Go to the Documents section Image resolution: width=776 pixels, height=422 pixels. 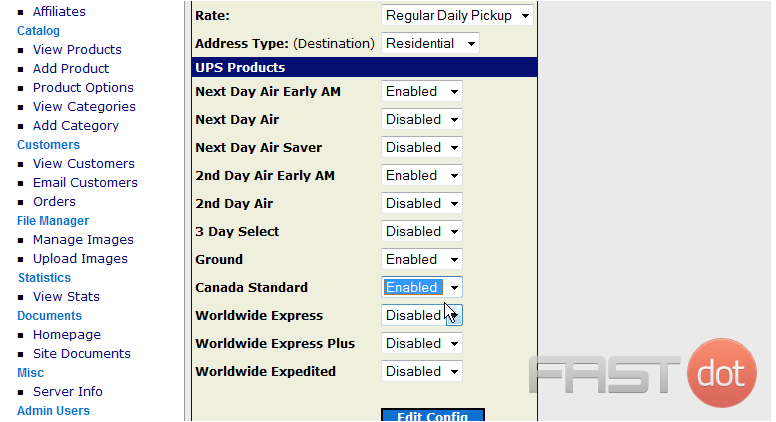pyautogui.click(x=49, y=316)
